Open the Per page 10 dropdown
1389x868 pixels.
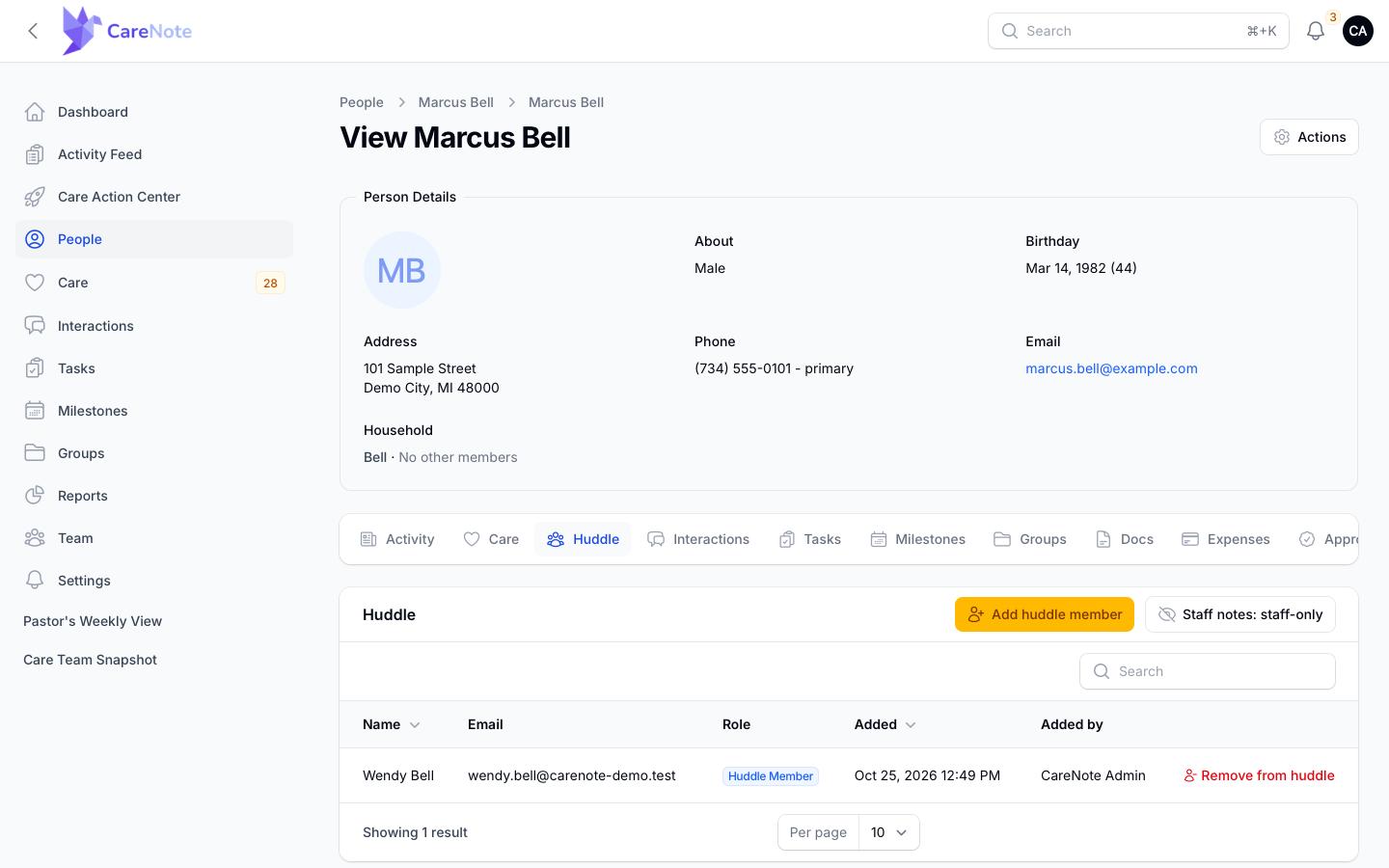point(888,832)
